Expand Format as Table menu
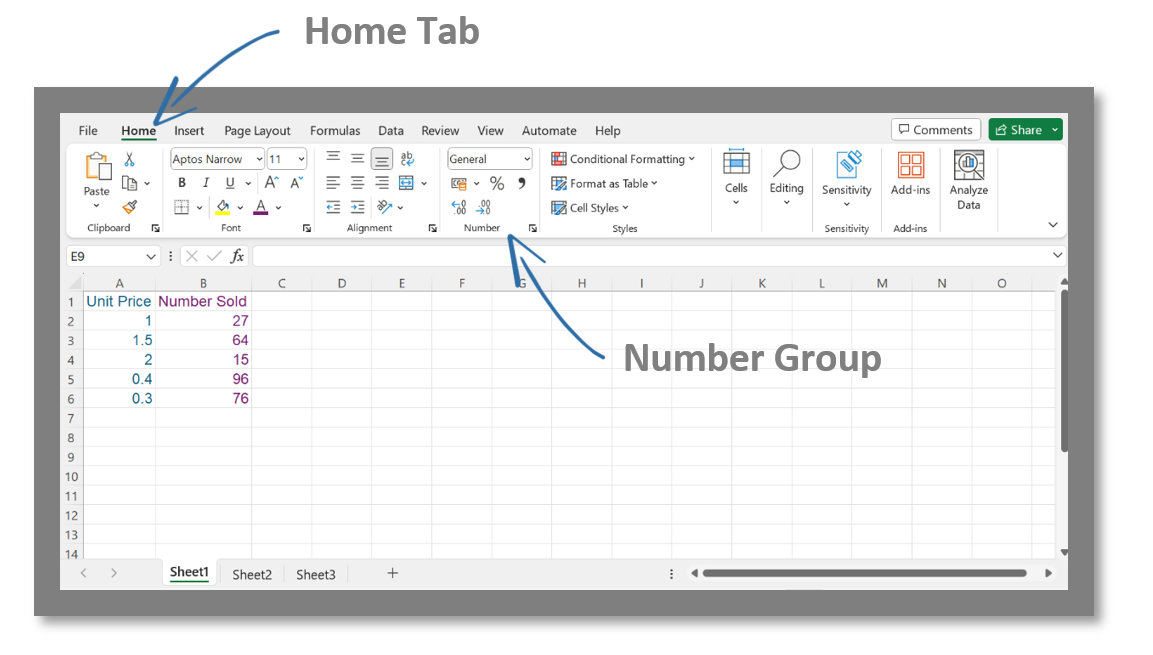1153x655 pixels. 604,184
